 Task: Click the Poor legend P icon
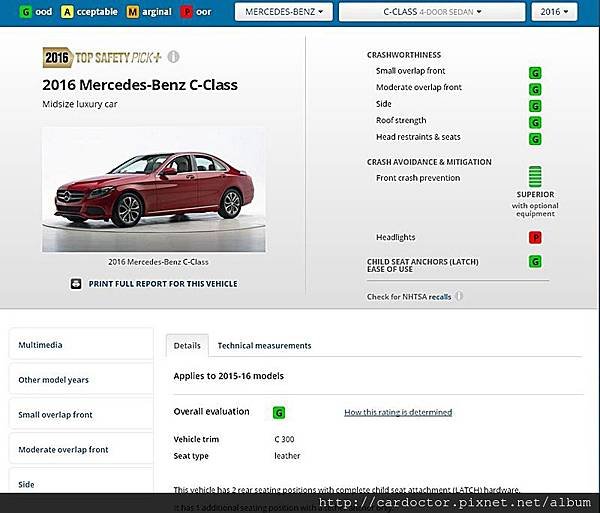(x=187, y=12)
